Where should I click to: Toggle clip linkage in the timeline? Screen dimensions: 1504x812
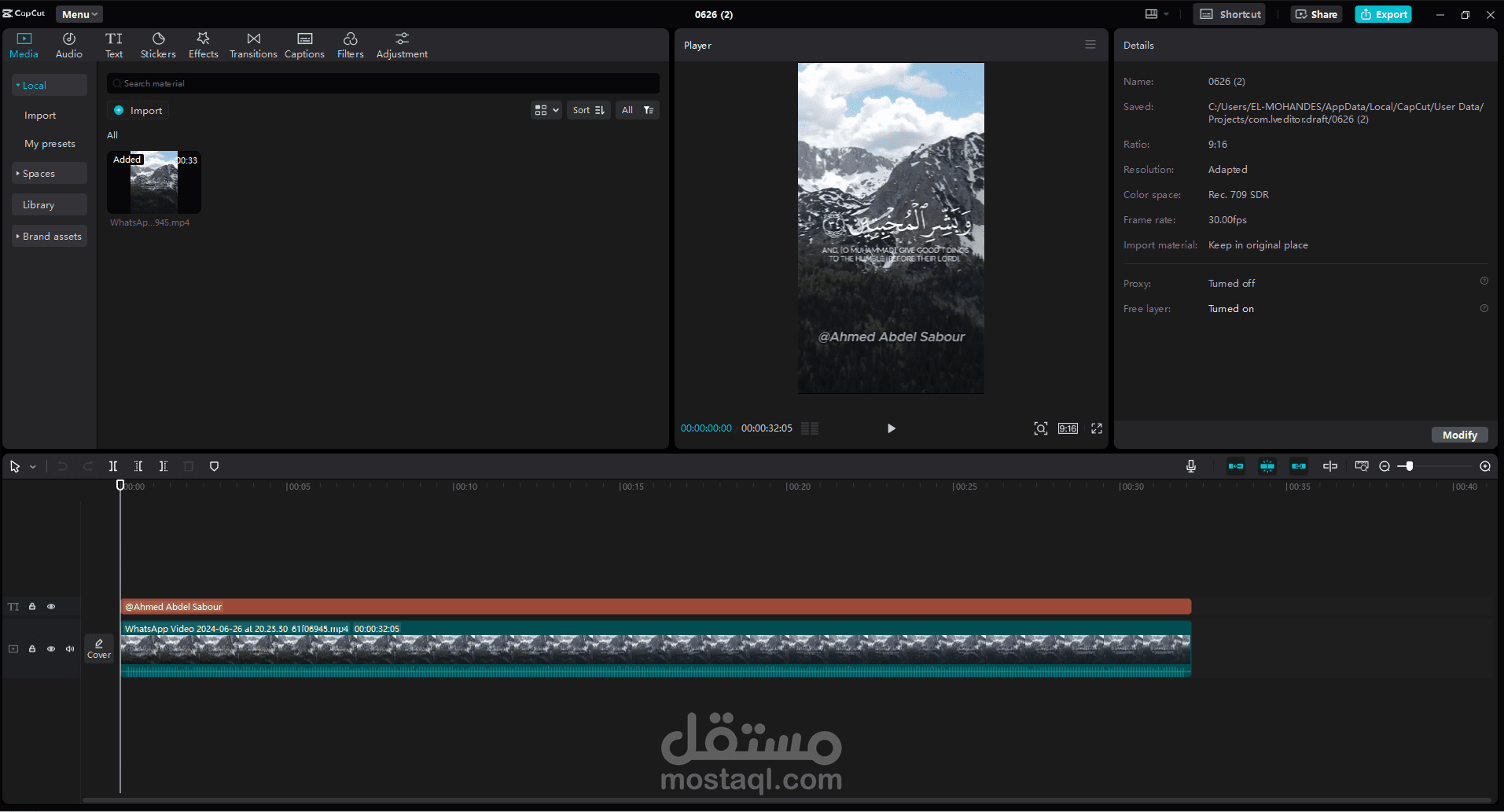tap(1299, 466)
